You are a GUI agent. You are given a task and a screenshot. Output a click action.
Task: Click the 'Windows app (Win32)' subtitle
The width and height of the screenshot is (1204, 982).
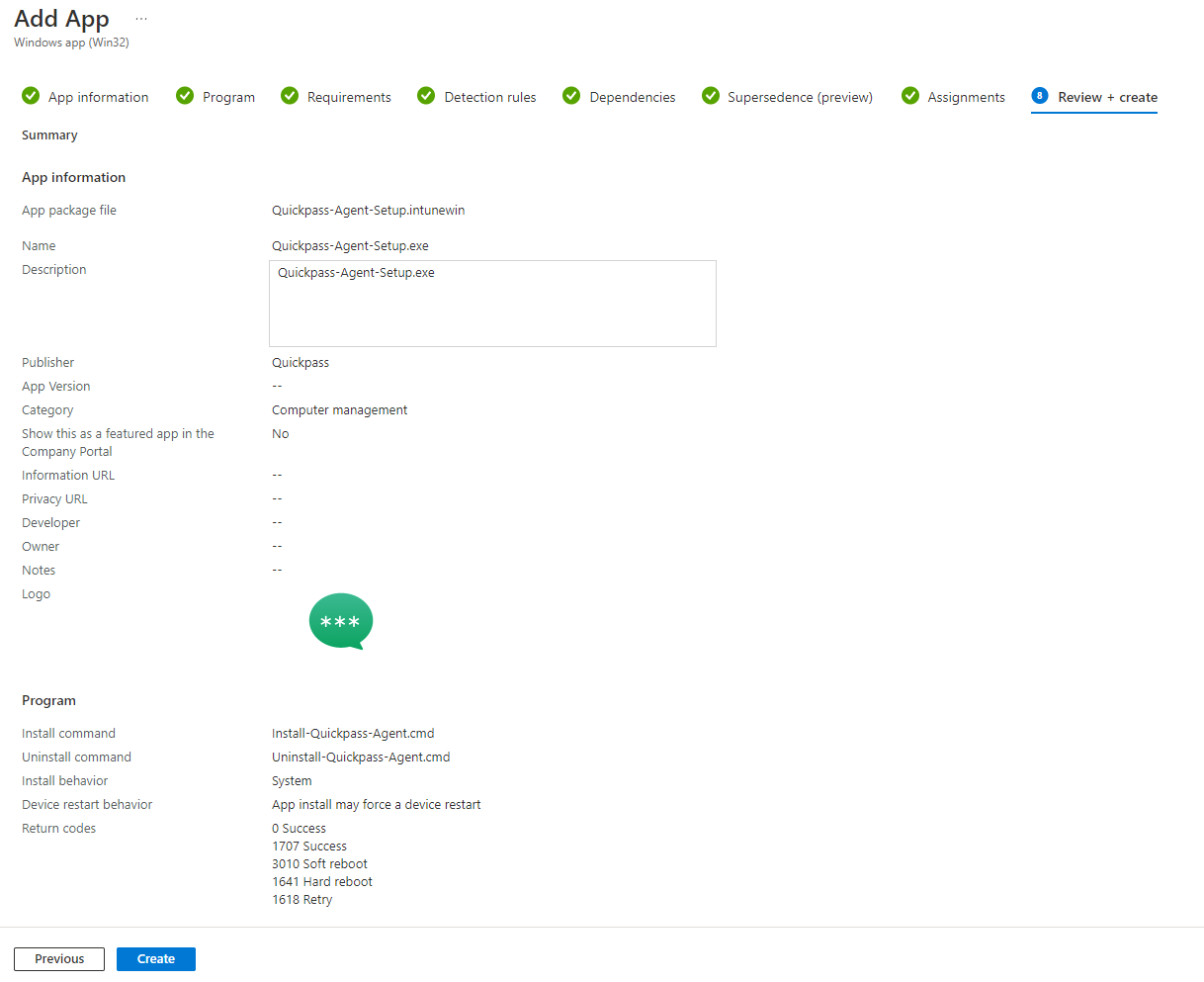click(x=71, y=43)
